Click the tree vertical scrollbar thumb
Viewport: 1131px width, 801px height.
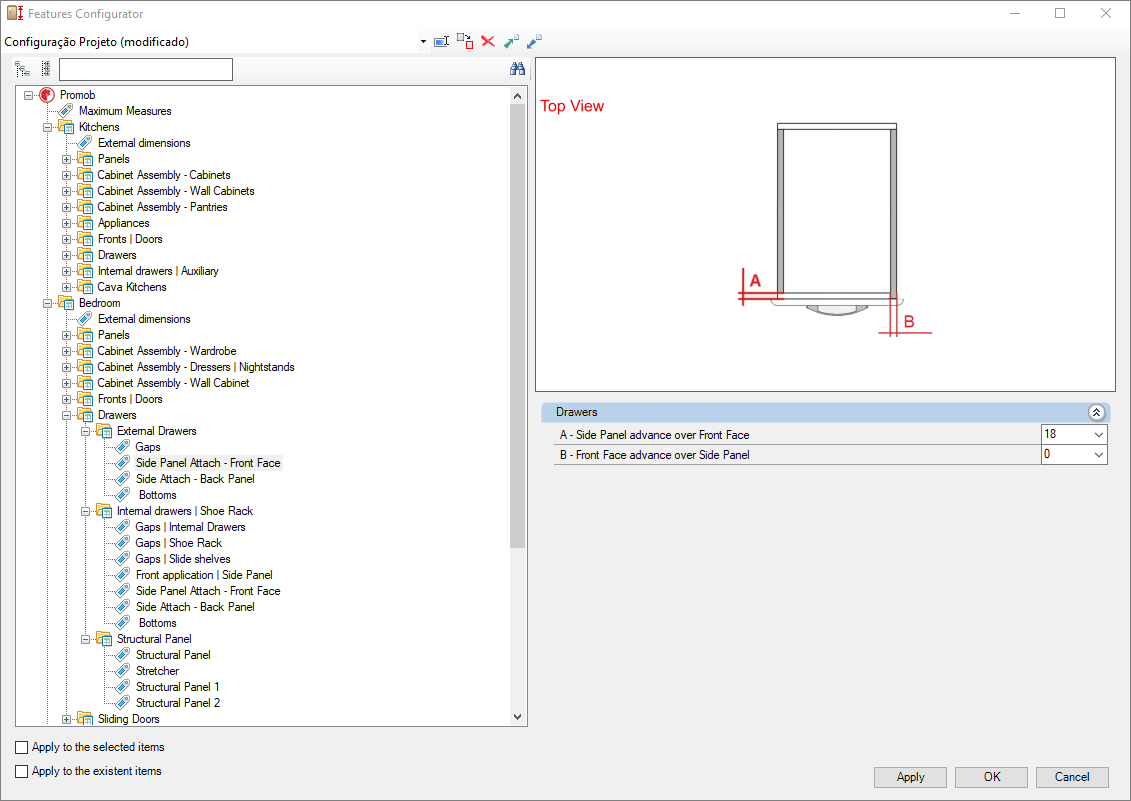point(517,326)
